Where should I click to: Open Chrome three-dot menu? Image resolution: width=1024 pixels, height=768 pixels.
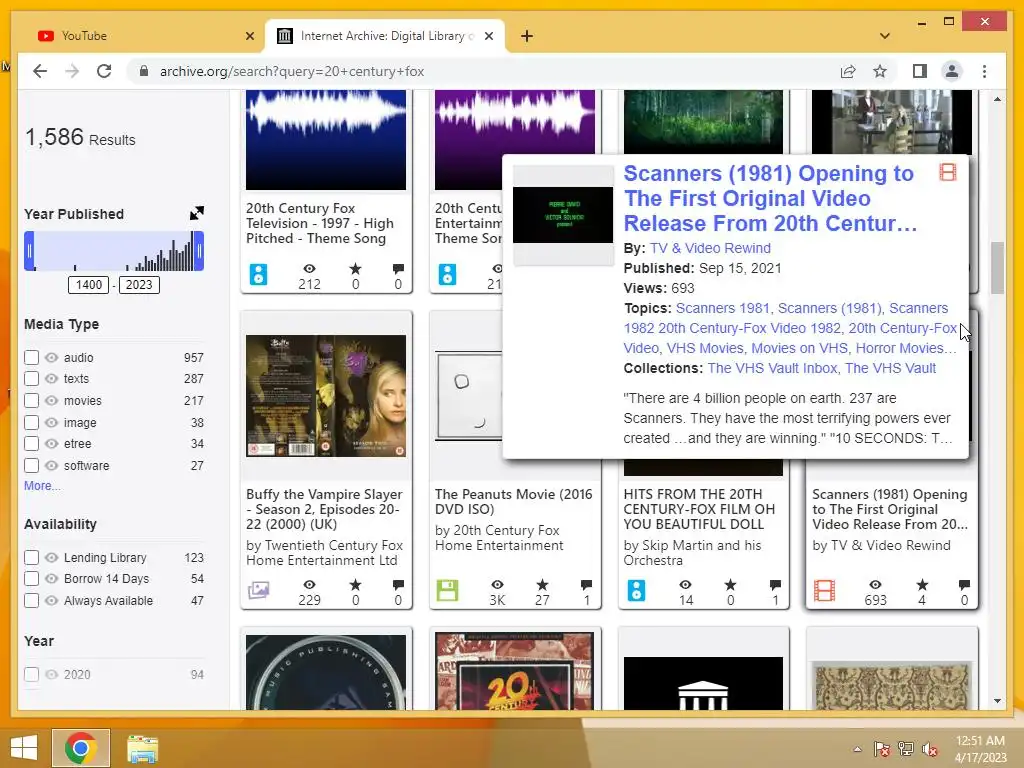tap(984, 71)
